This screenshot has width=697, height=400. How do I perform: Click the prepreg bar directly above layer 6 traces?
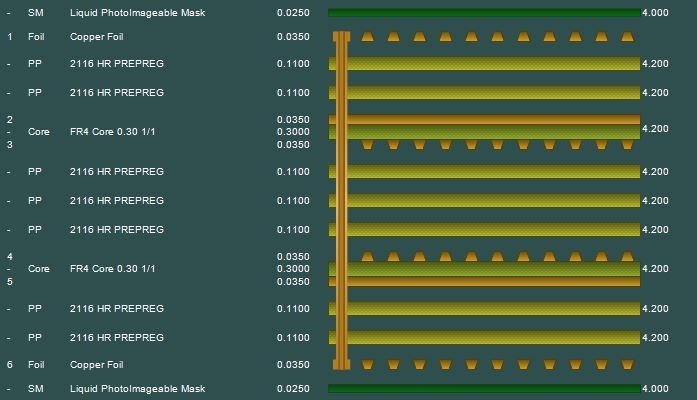[x=485, y=338]
